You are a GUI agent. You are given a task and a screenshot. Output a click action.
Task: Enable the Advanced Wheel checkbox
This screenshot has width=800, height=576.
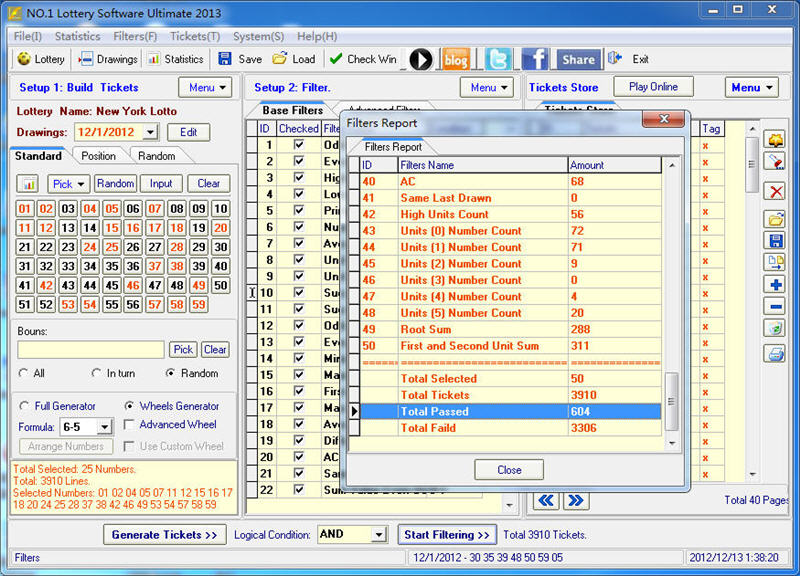click(x=129, y=424)
